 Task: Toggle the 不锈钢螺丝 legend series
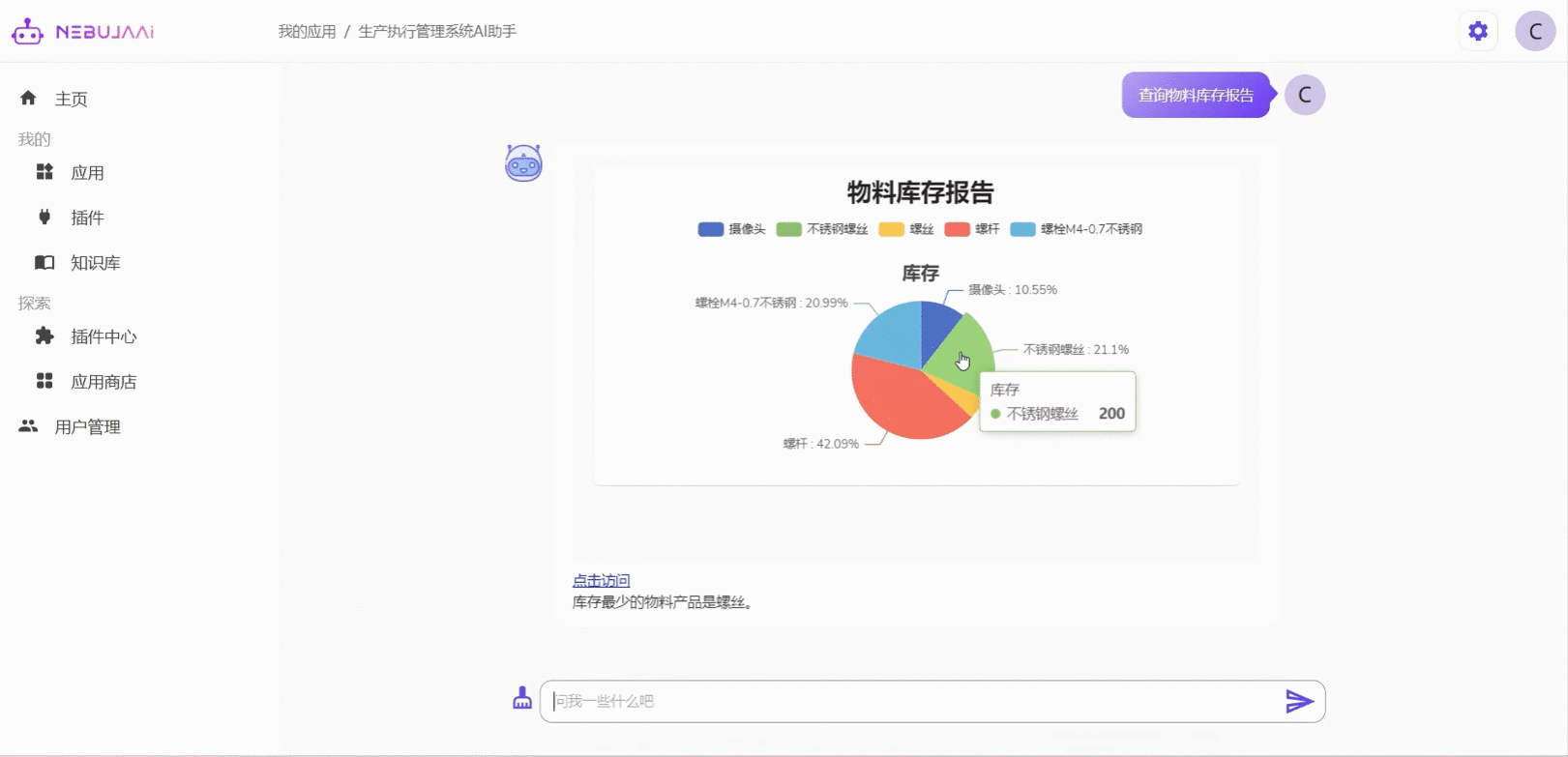point(821,229)
